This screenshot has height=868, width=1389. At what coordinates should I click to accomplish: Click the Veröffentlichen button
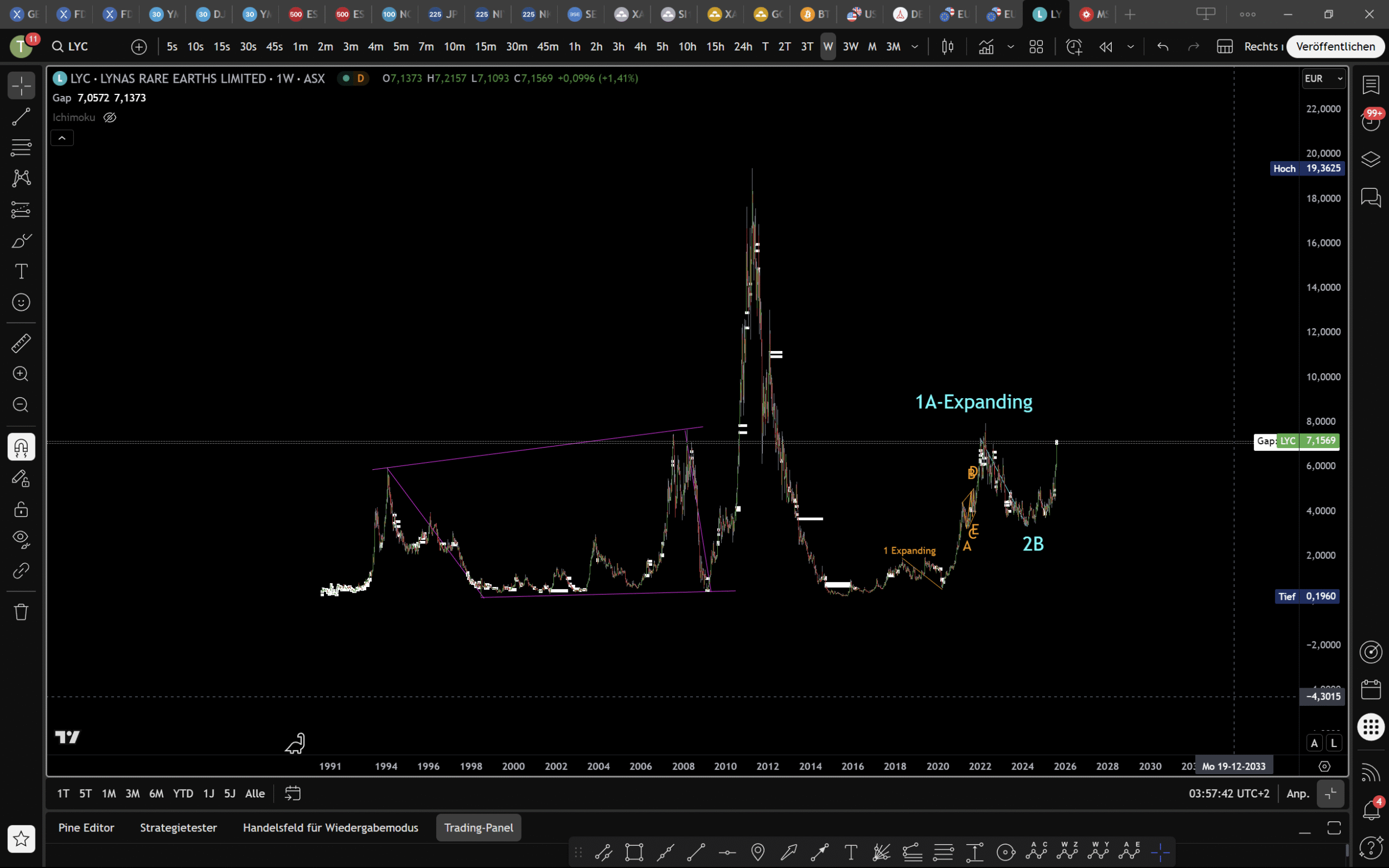pyautogui.click(x=1335, y=47)
